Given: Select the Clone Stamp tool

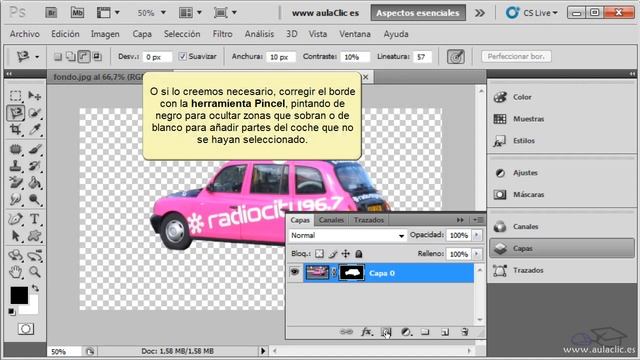Looking at the screenshot, I should (x=16, y=166).
